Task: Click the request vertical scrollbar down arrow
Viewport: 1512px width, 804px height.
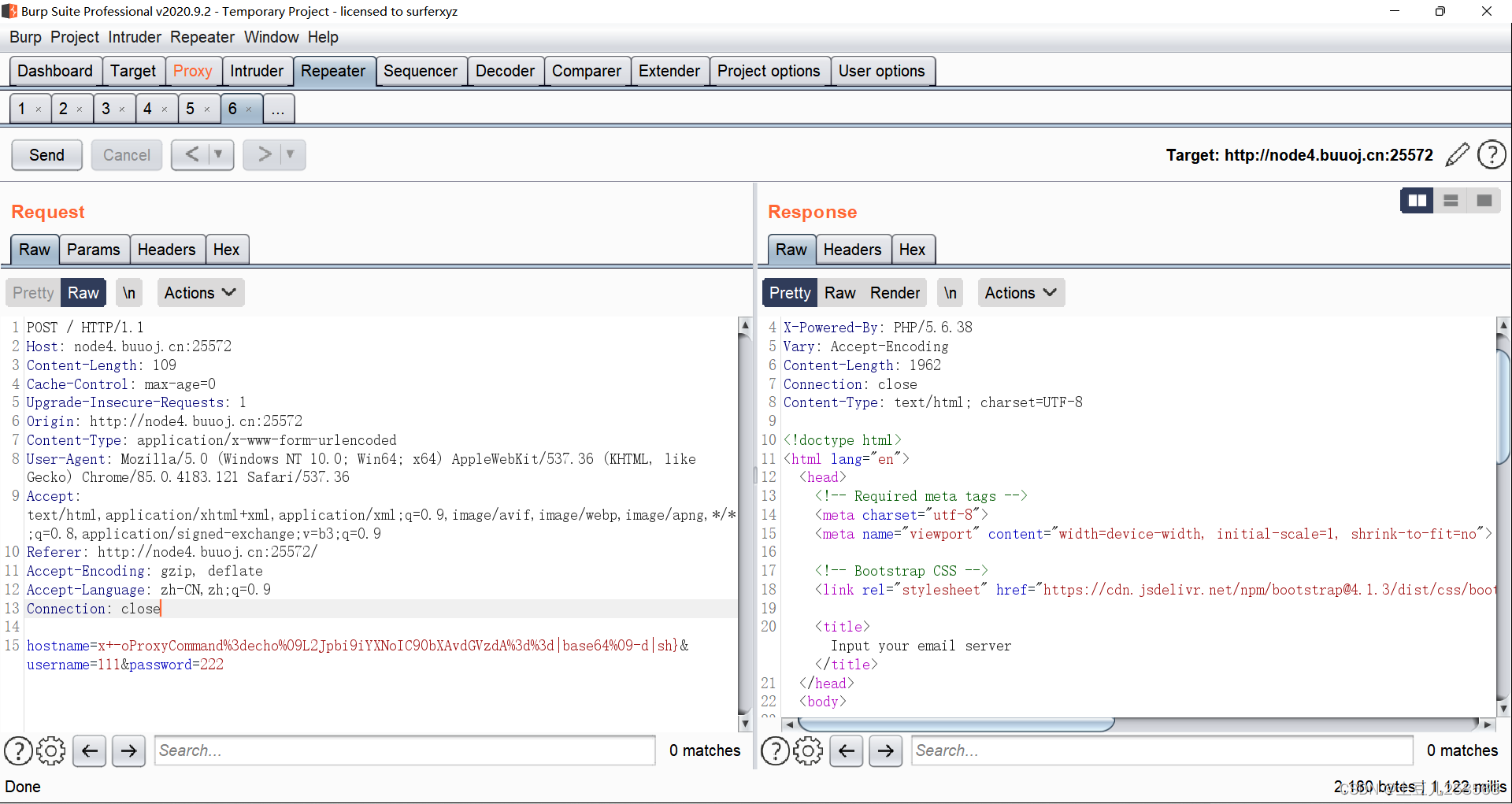Action: pos(745,724)
